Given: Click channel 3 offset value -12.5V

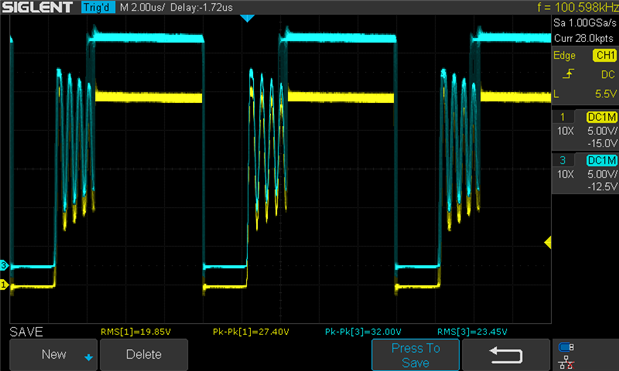Looking at the screenshot, I should click(x=602, y=186).
